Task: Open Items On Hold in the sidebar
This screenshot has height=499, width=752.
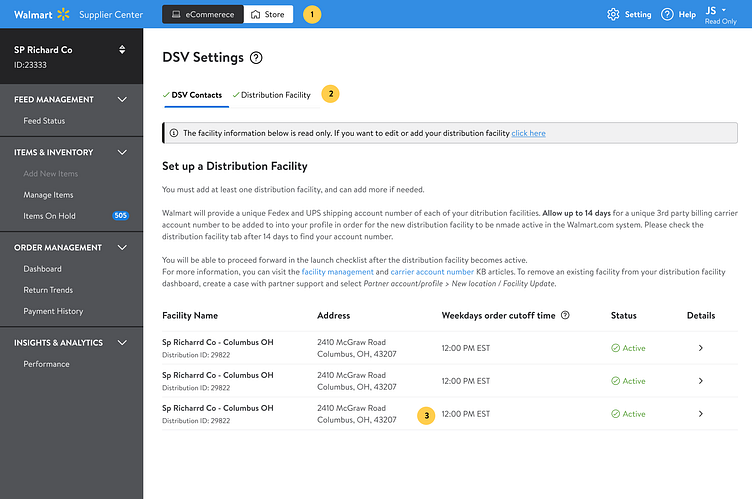Action: [49, 216]
